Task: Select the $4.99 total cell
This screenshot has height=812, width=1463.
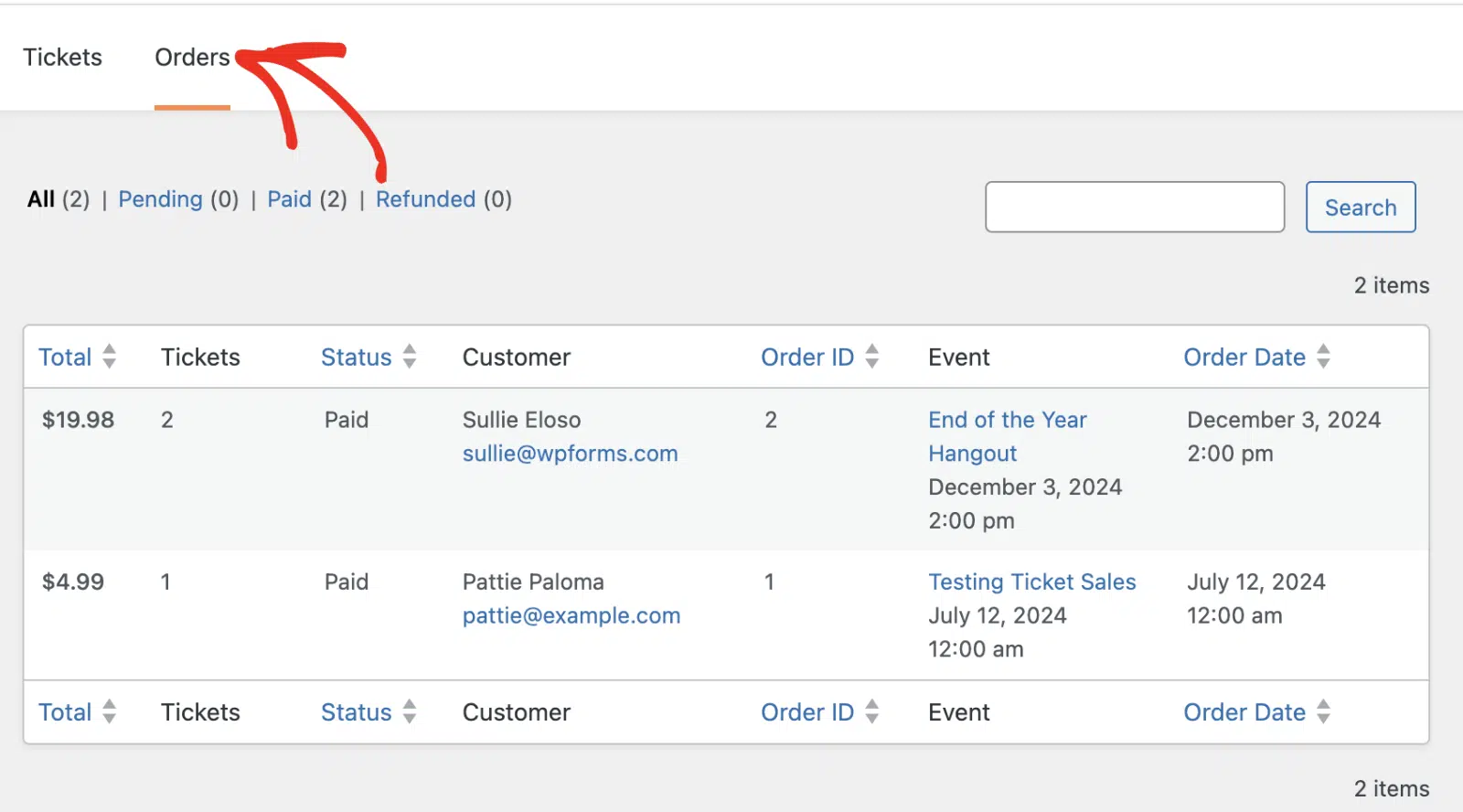Action: tap(73, 582)
